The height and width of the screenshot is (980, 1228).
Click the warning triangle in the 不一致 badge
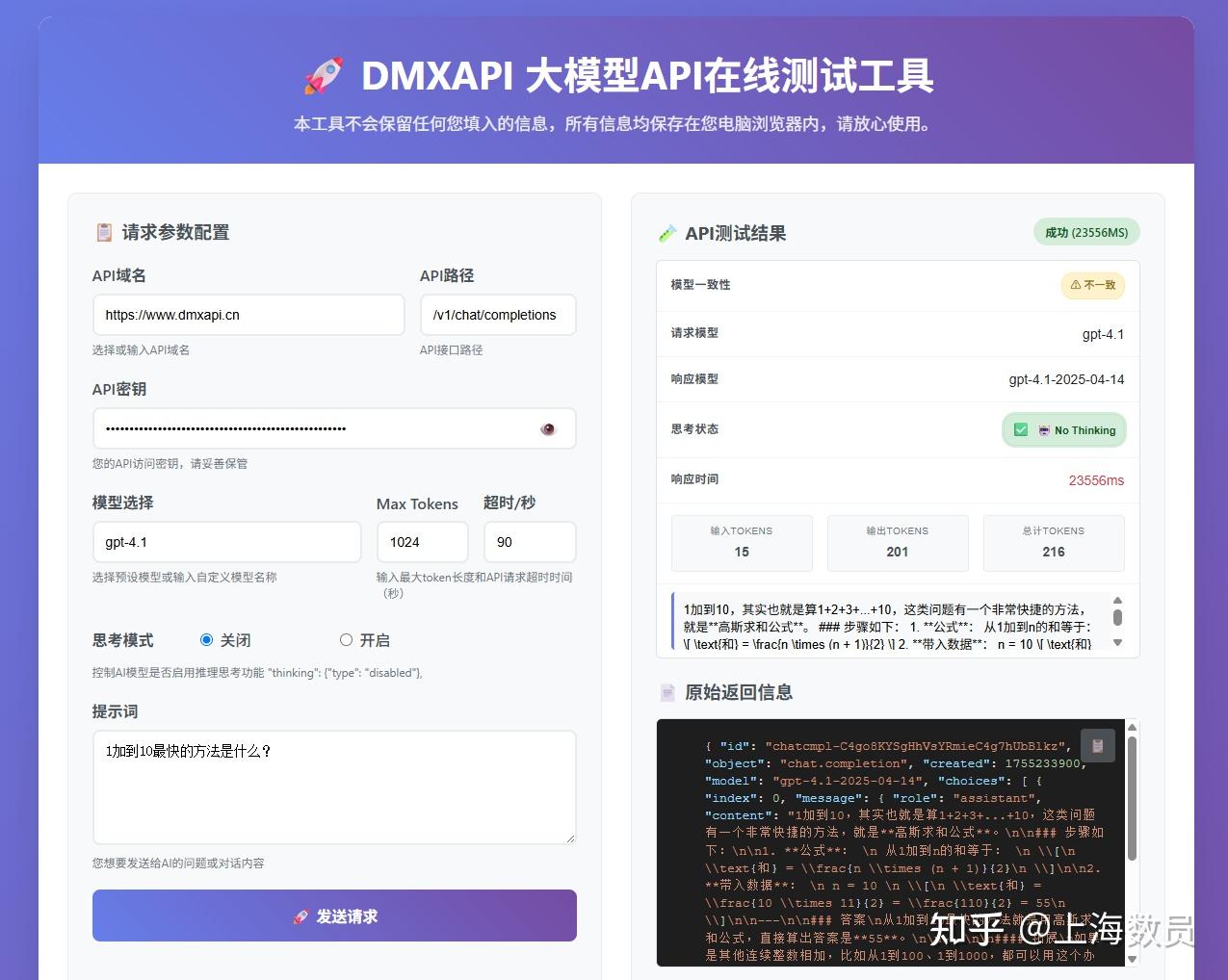tap(1076, 285)
